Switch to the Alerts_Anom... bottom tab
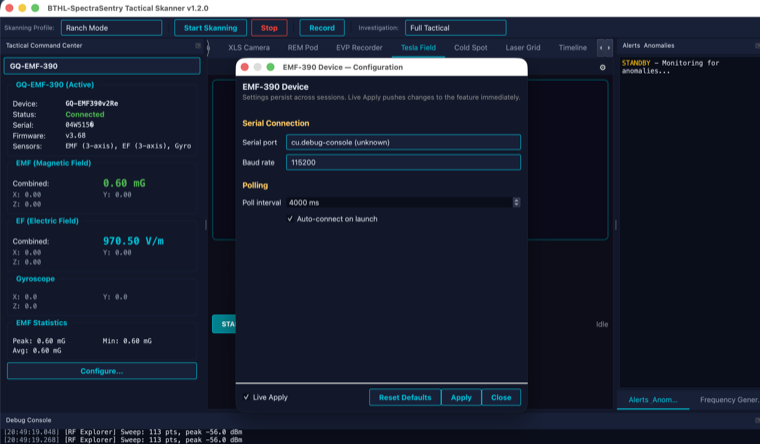This screenshot has width=760, height=444. tap(652, 400)
